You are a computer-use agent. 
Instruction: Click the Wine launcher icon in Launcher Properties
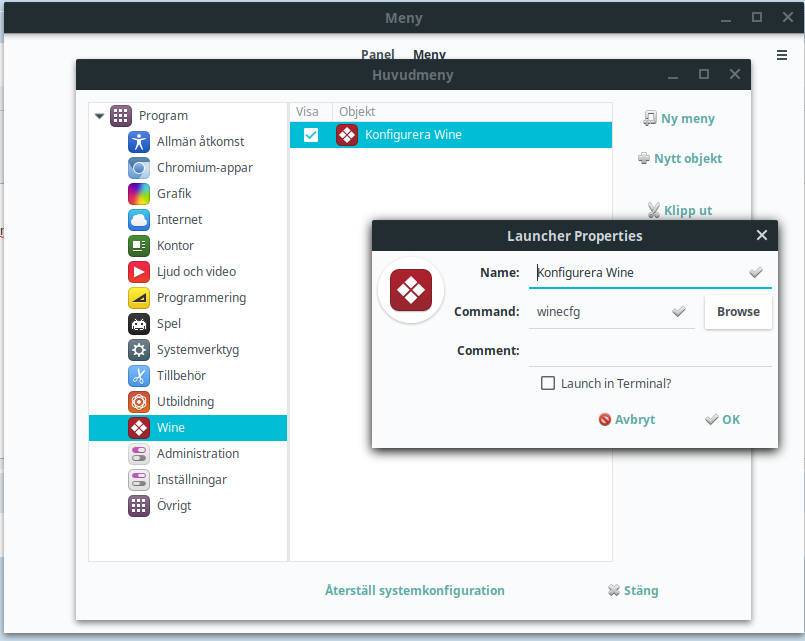tap(410, 291)
